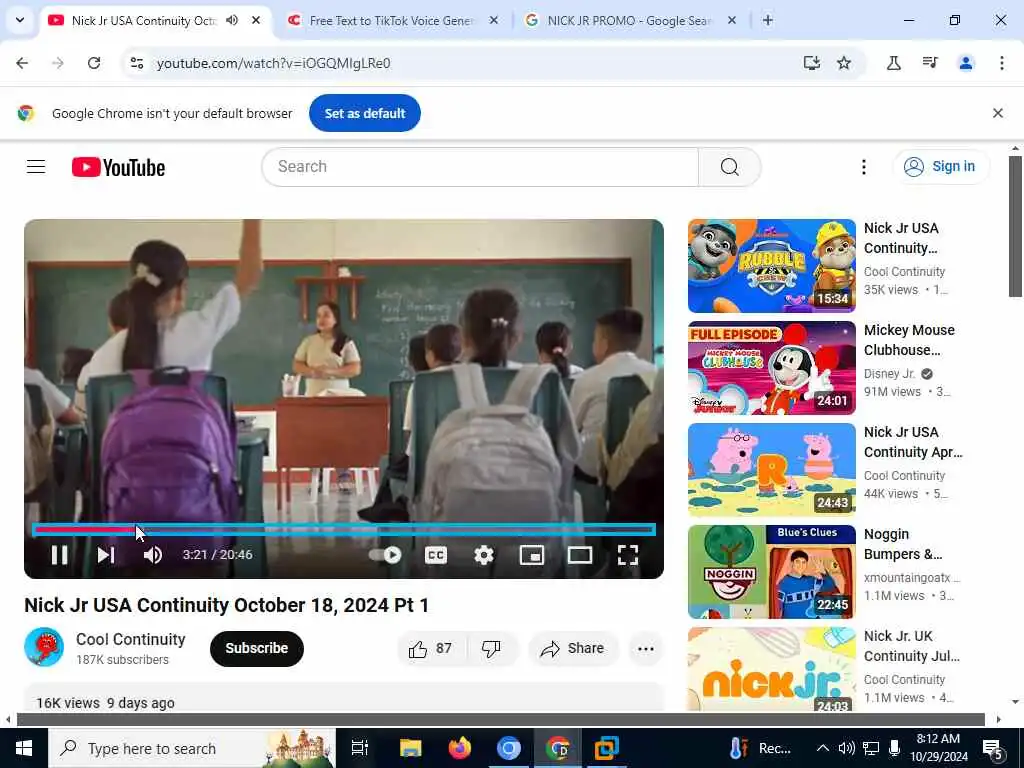Open system tray volume control
The width and height of the screenshot is (1024, 768).
[846, 748]
